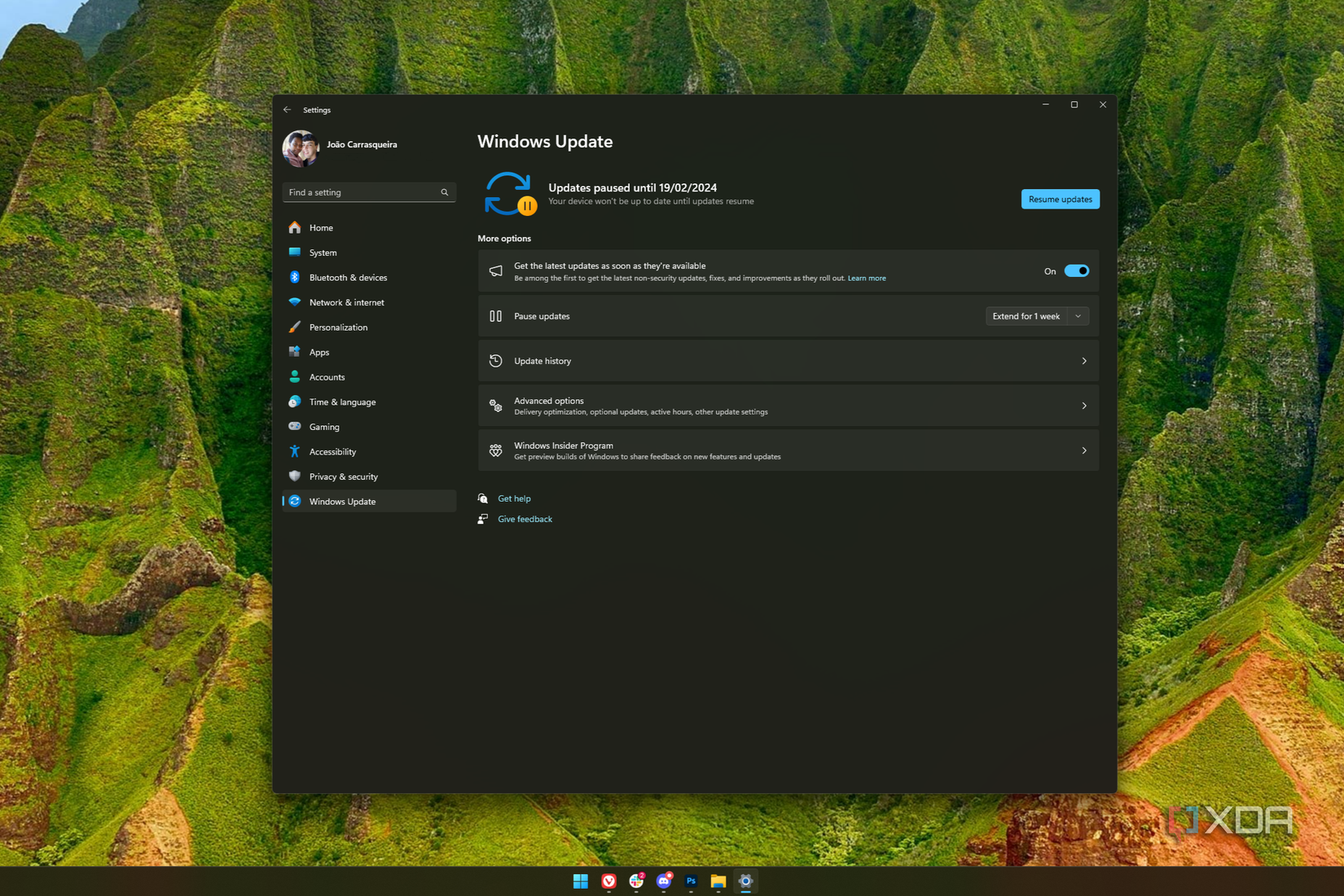1344x896 pixels.
Task: Click the Privacy & security shield icon
Action: tap(295, 477)
